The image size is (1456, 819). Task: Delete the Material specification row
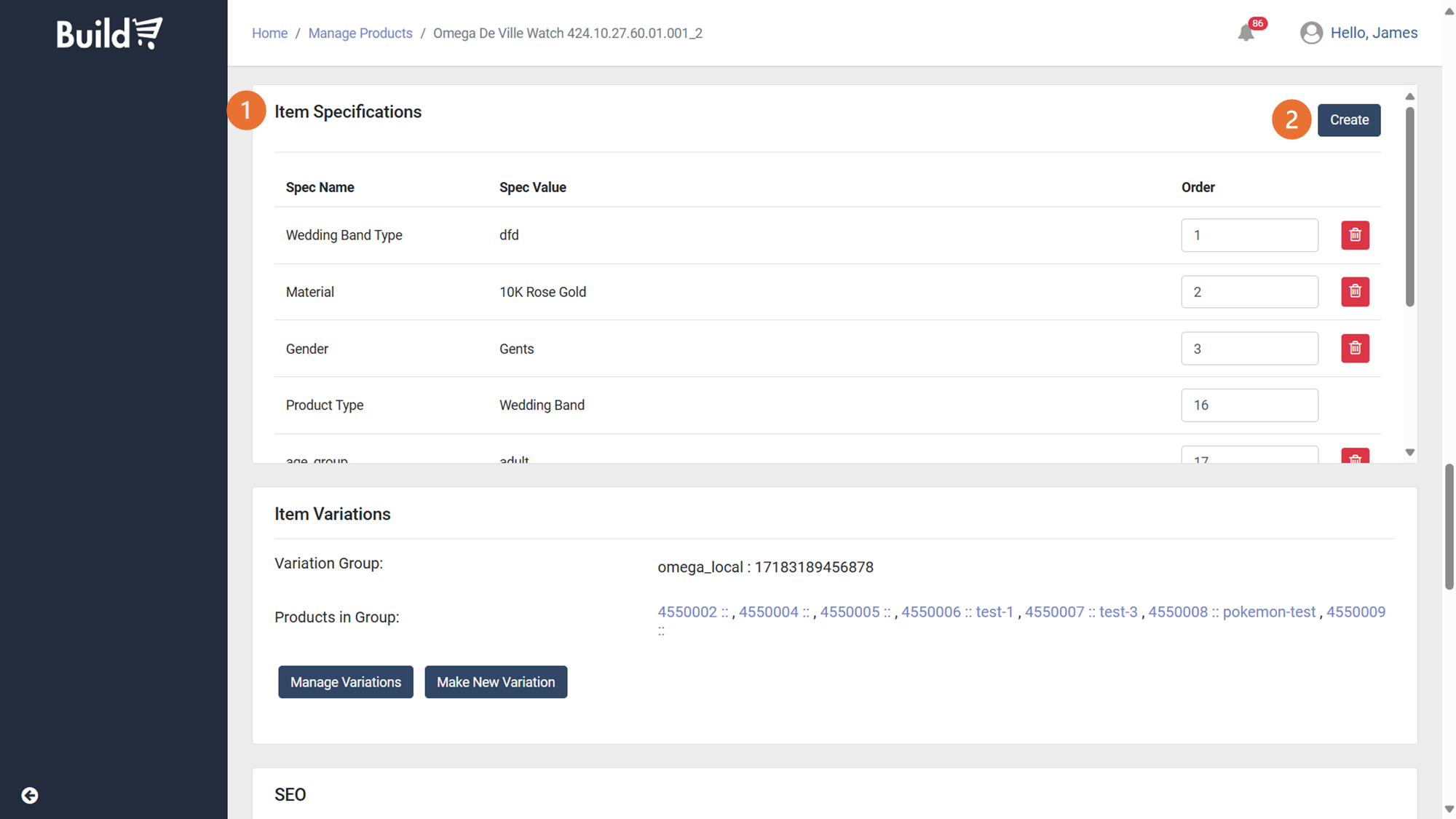1355,292
